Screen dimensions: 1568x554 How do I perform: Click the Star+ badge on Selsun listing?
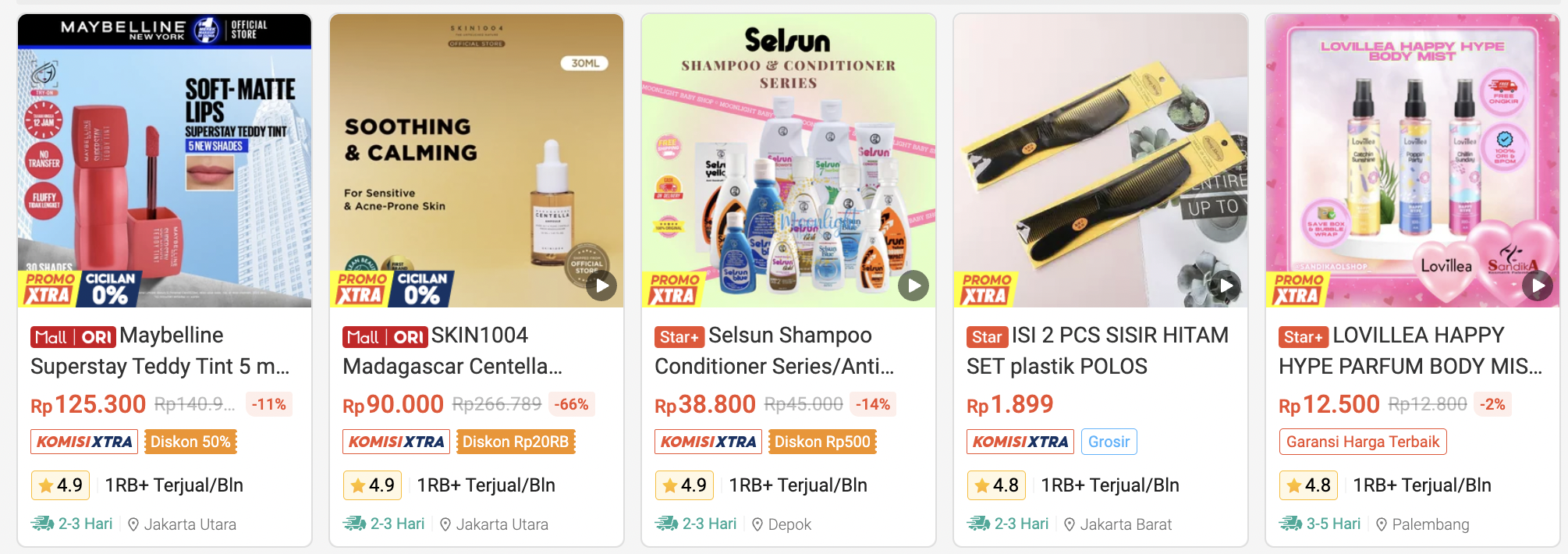679,337
